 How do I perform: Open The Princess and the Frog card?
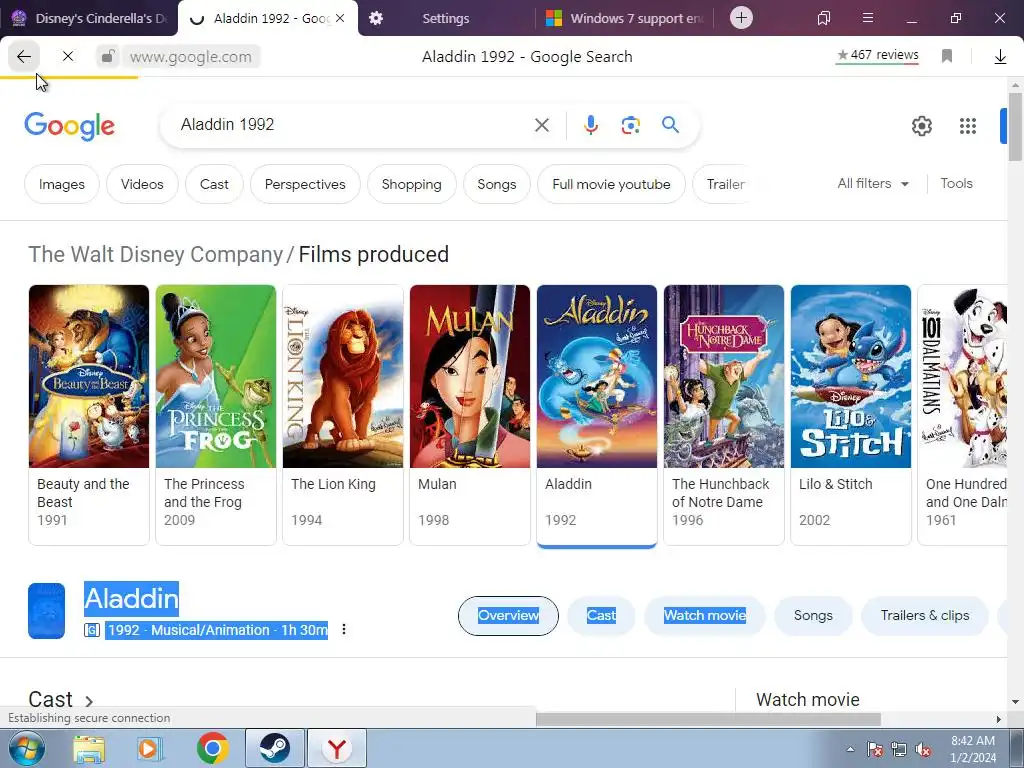click(216, 415)
